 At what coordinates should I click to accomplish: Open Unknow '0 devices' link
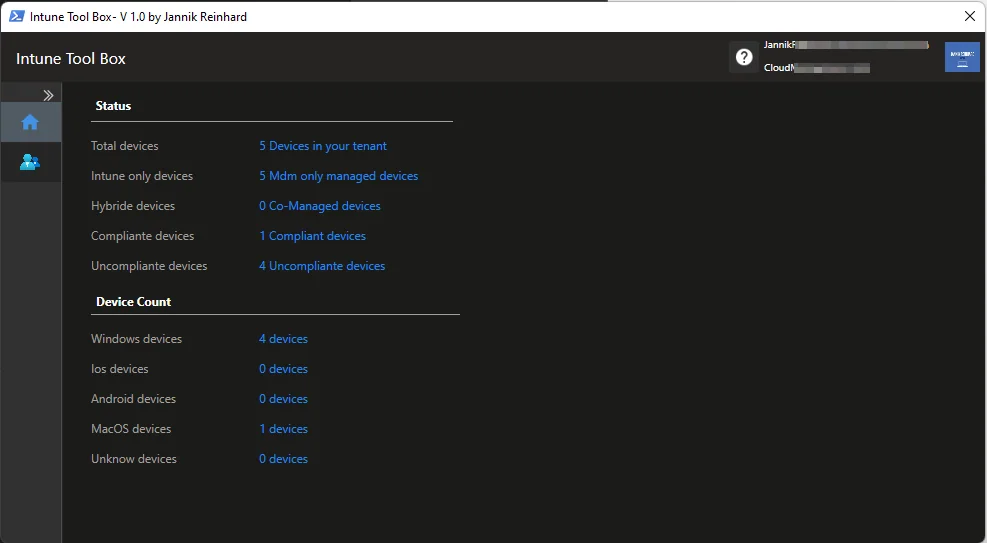pyautogui.click(x=283, y=459)
